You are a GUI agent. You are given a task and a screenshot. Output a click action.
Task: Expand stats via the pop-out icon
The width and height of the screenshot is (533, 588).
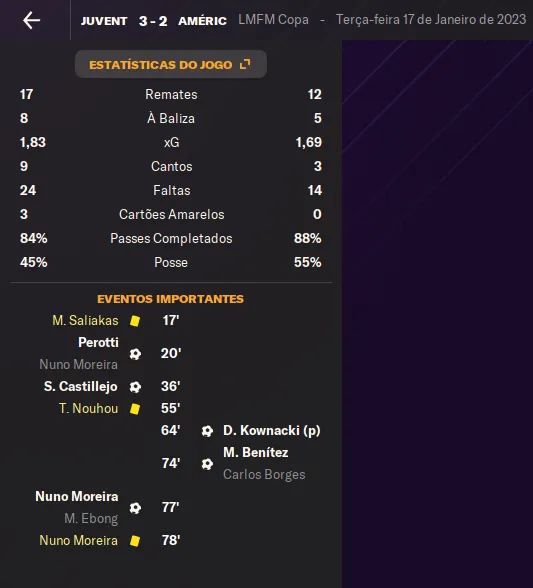(x=245, y=64)
